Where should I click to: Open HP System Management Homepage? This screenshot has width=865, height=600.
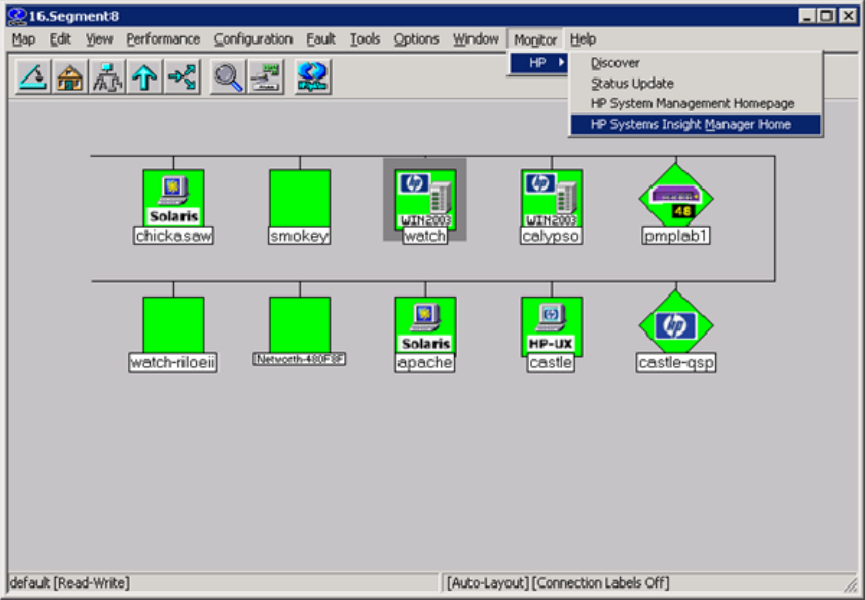[x=695, y=104]
